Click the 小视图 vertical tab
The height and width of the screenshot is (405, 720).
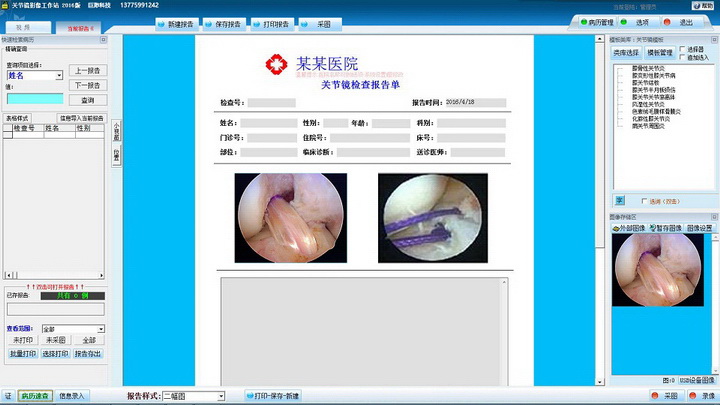coord(117,131)
